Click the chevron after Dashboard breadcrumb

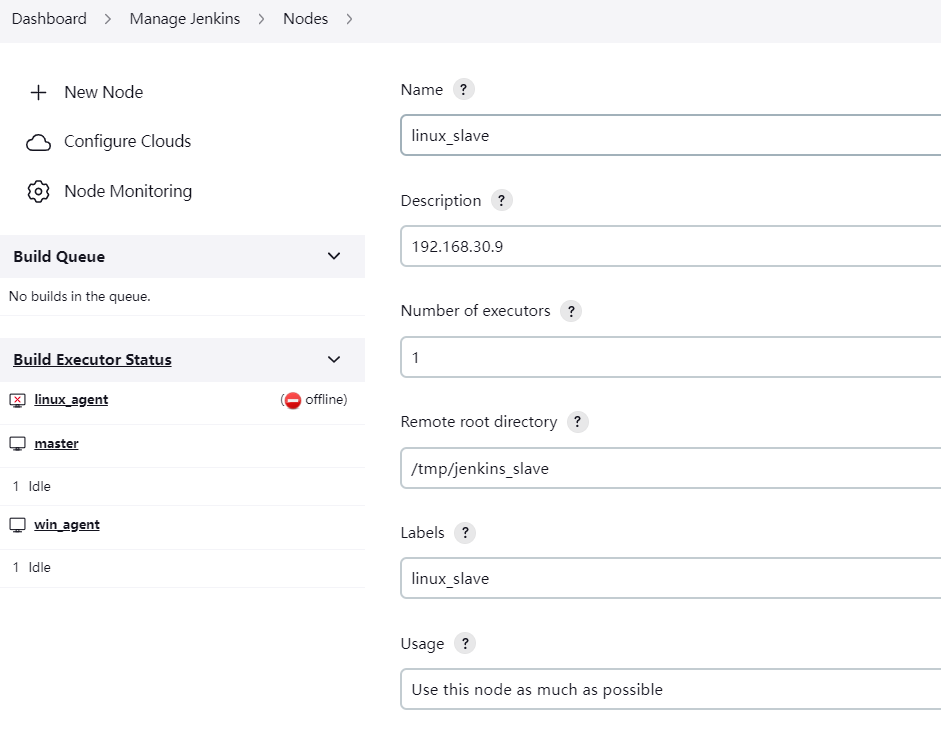[108, 19]
